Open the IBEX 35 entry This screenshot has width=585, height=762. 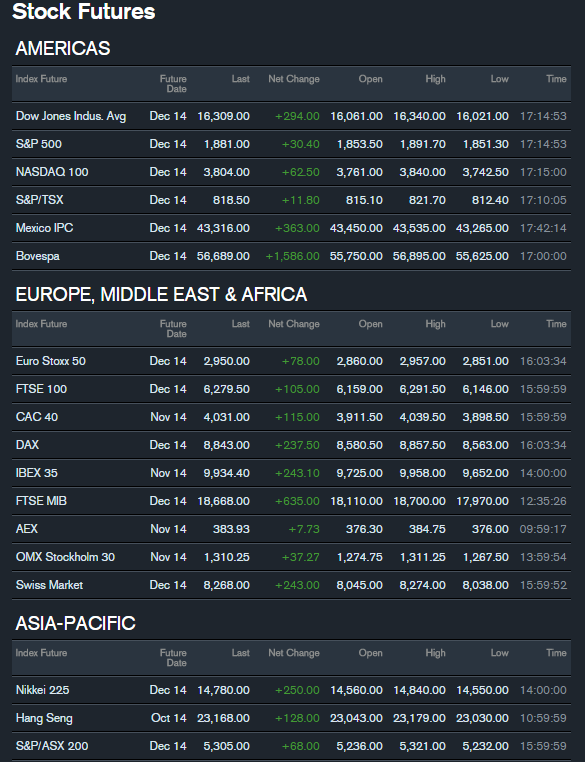[x=36, y=473]
